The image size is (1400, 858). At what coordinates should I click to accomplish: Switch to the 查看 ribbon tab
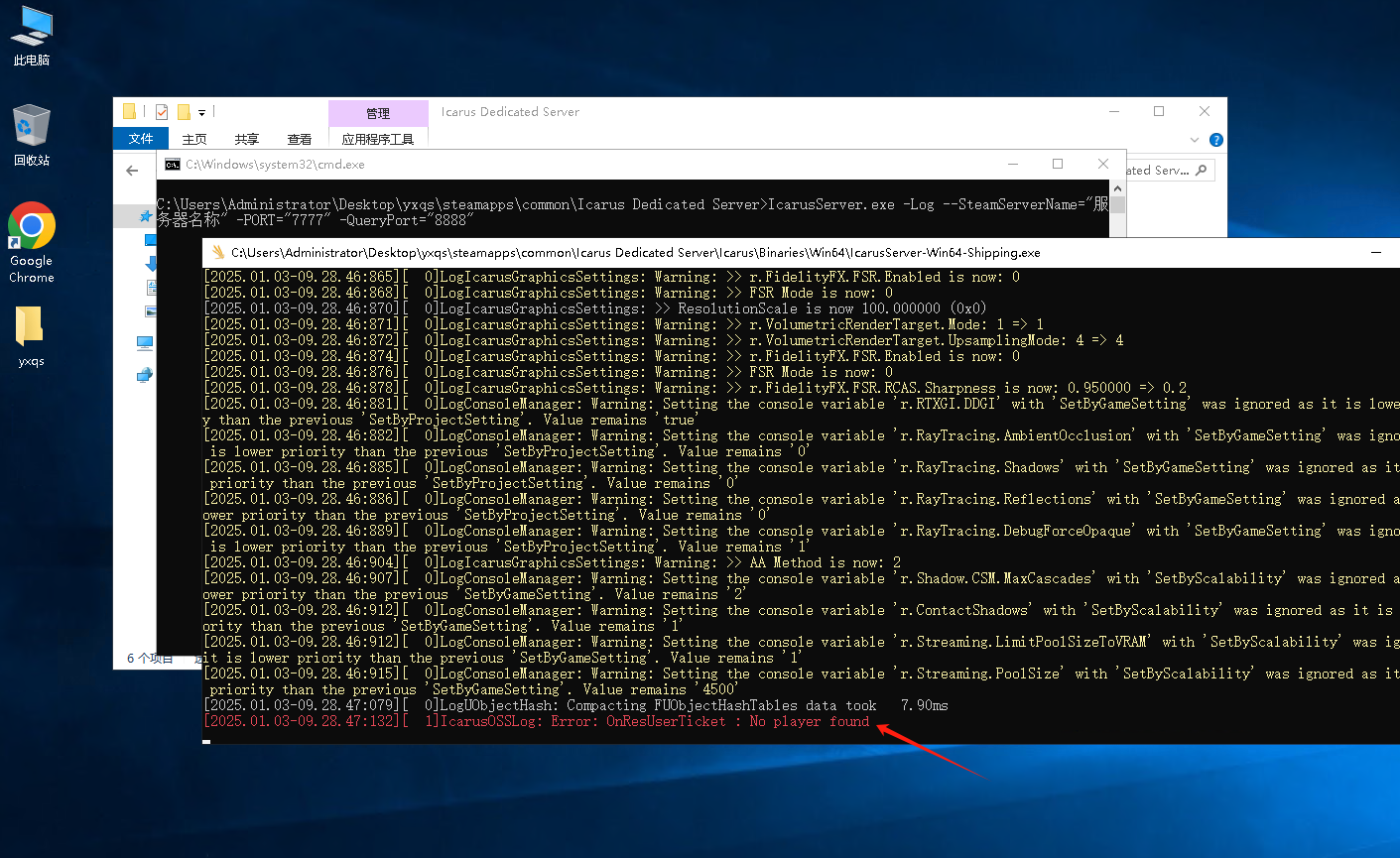pyautogui.click(x=300, y=139)
